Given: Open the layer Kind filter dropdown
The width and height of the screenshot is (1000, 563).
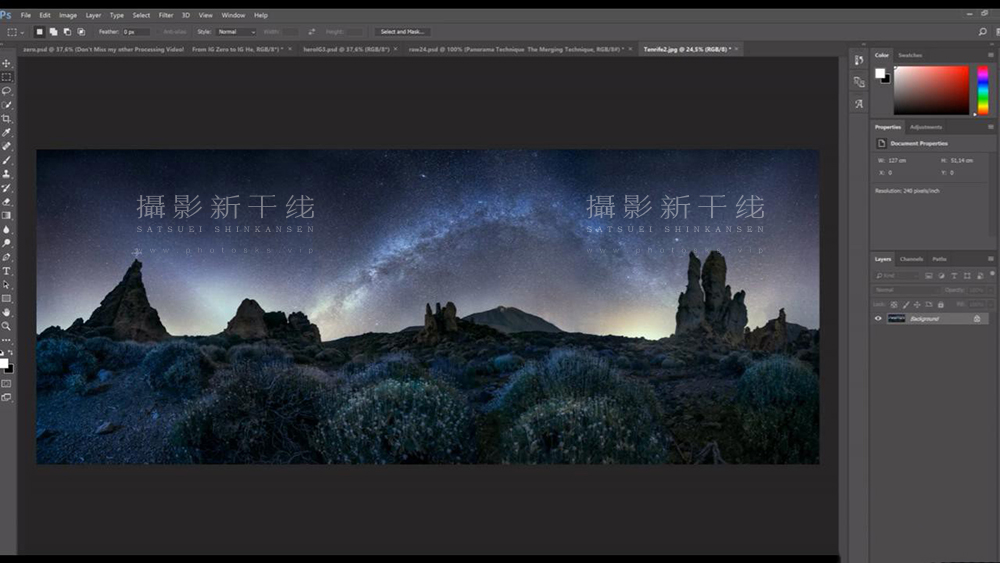Looking at the screenshot, I should (x=897, y=276).
